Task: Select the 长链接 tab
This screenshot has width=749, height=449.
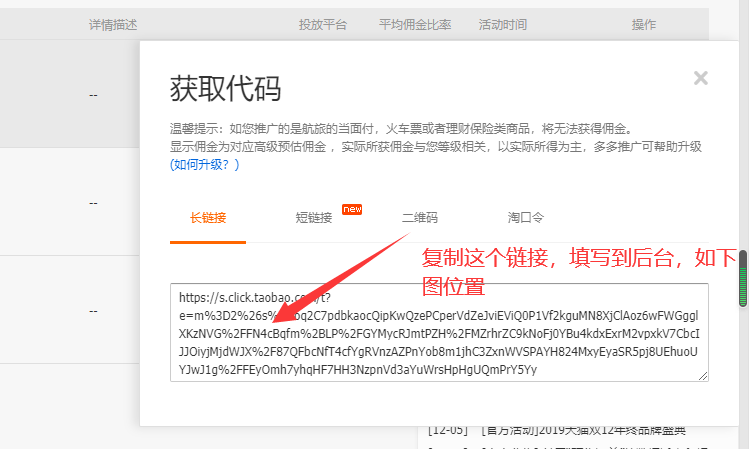Action: coord(208,218)
